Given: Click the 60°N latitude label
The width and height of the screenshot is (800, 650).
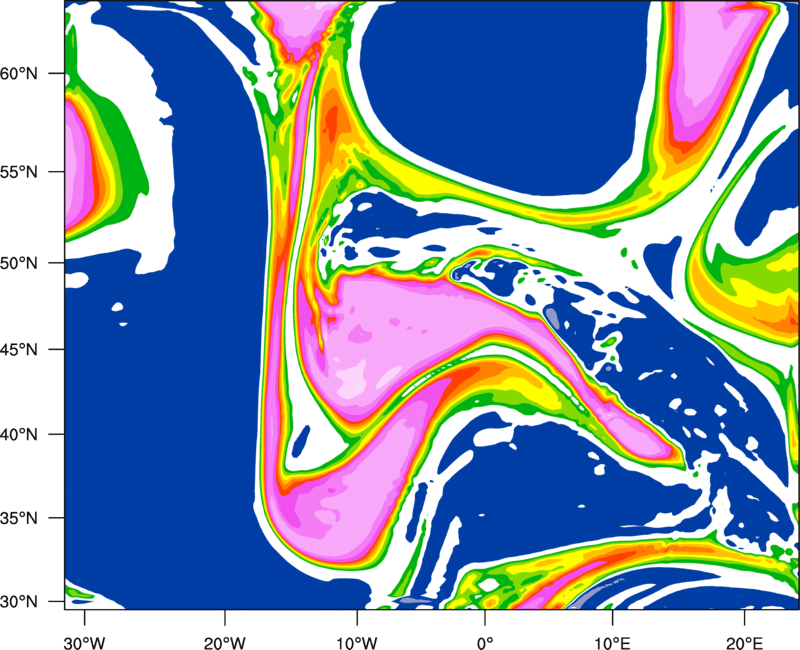Looking at the screenshot, I should (x=19, y=73).
